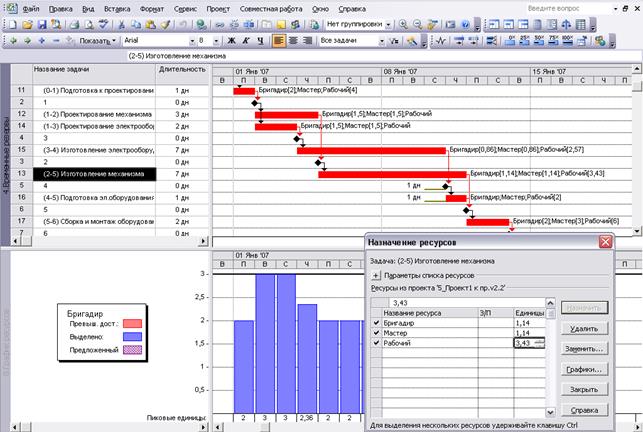Open the font size dropdown
Viewport: 643px width, 432px height.
pyautogui.click(x=216, y=41)
